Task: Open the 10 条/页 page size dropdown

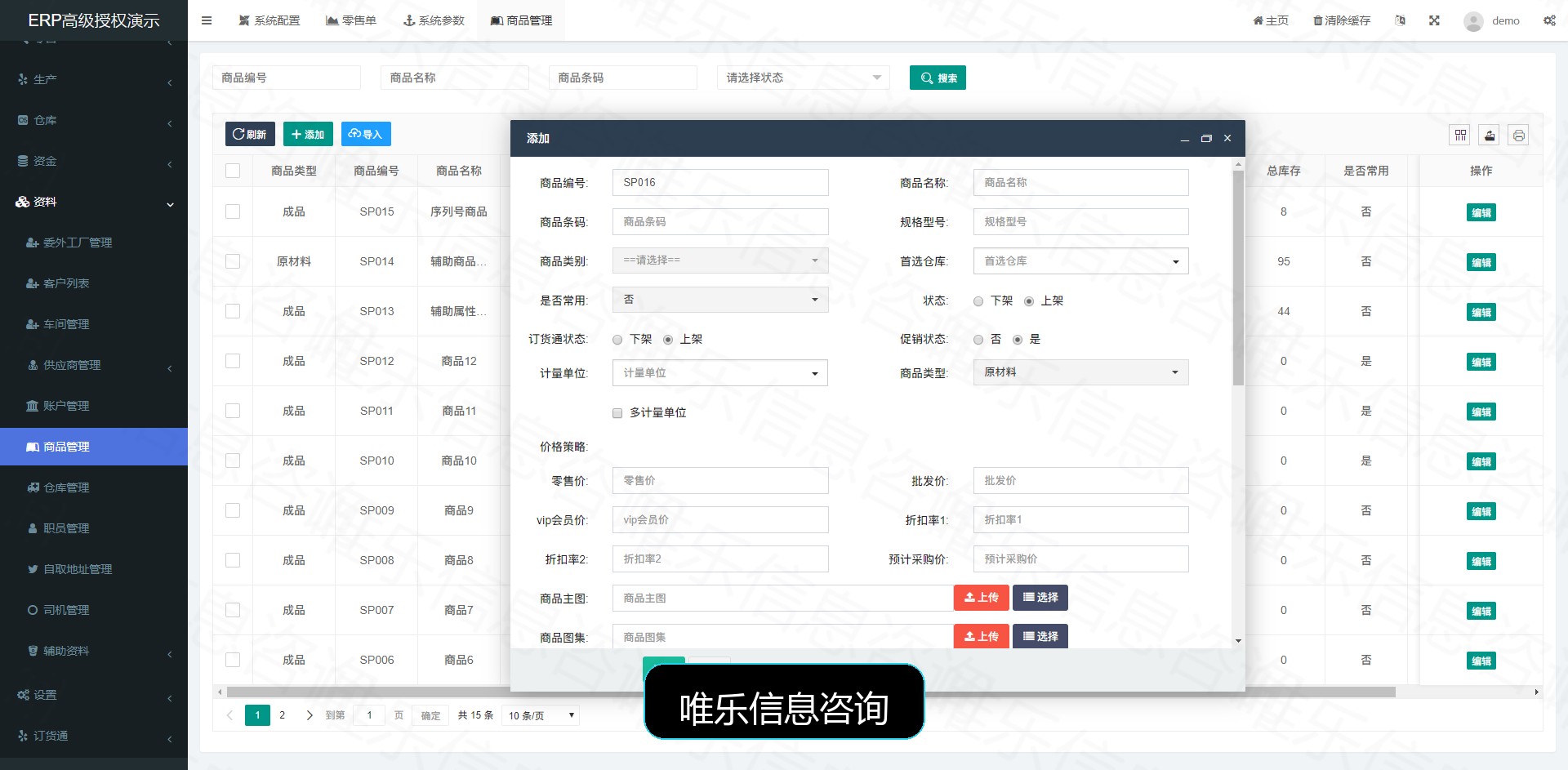Action: tap(541, 715)
